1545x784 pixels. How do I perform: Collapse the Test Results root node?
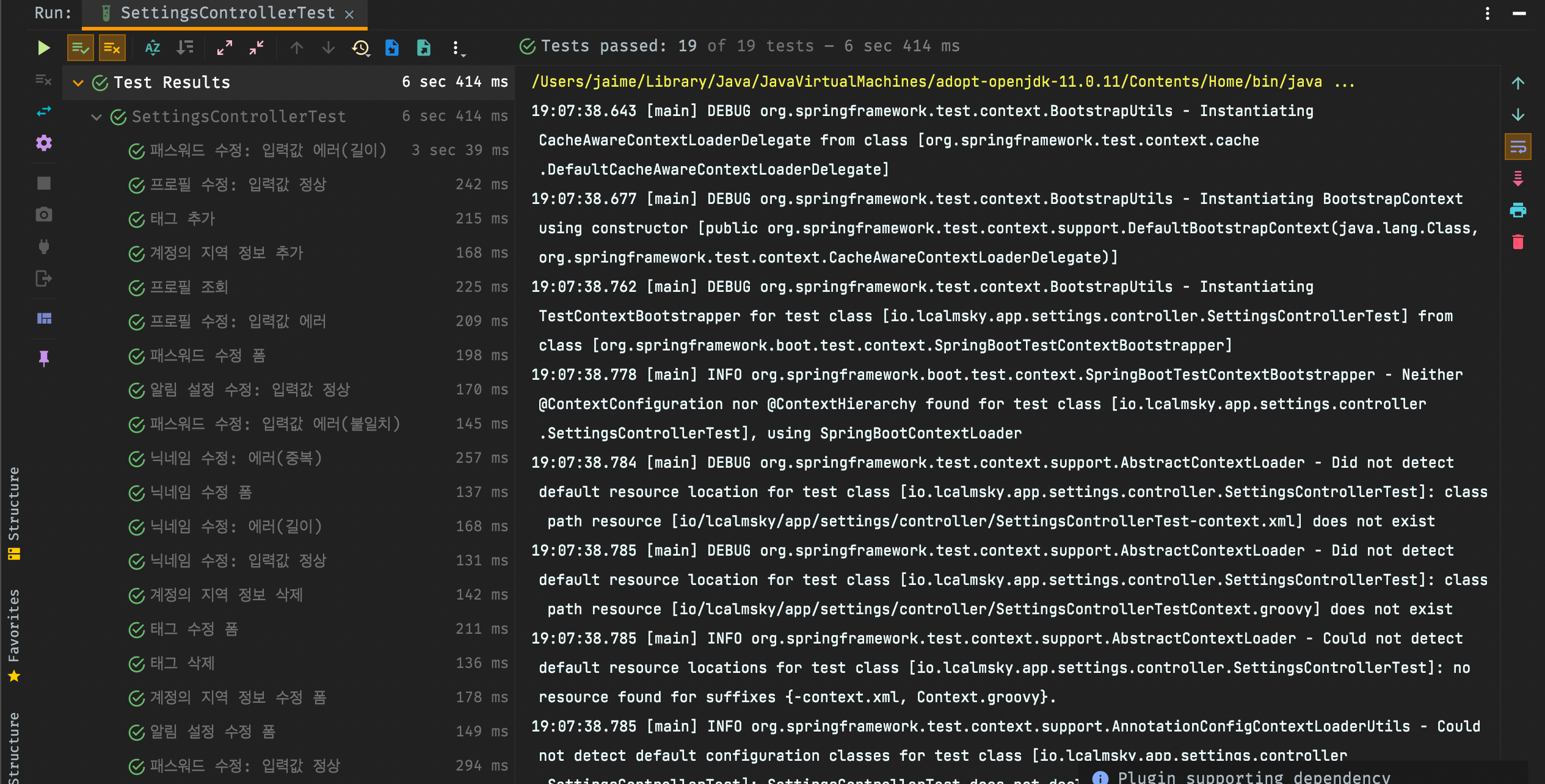pos(78,82)
